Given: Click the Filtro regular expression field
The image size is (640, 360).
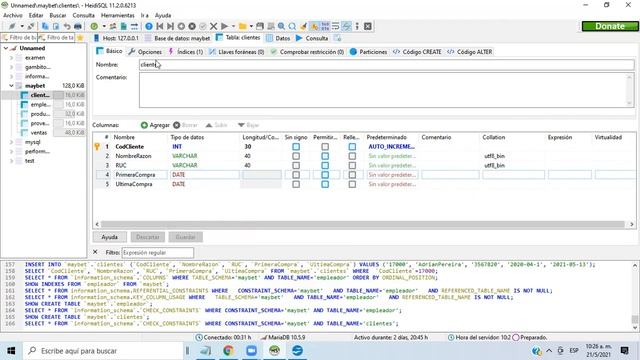Looking at the screenshot, I should point(158,253).
